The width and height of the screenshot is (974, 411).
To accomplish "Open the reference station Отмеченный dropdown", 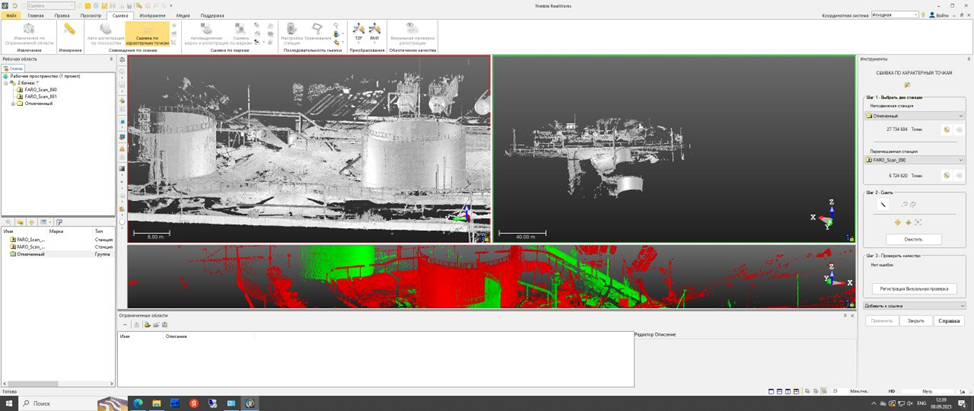I will (x=961, y=116).
